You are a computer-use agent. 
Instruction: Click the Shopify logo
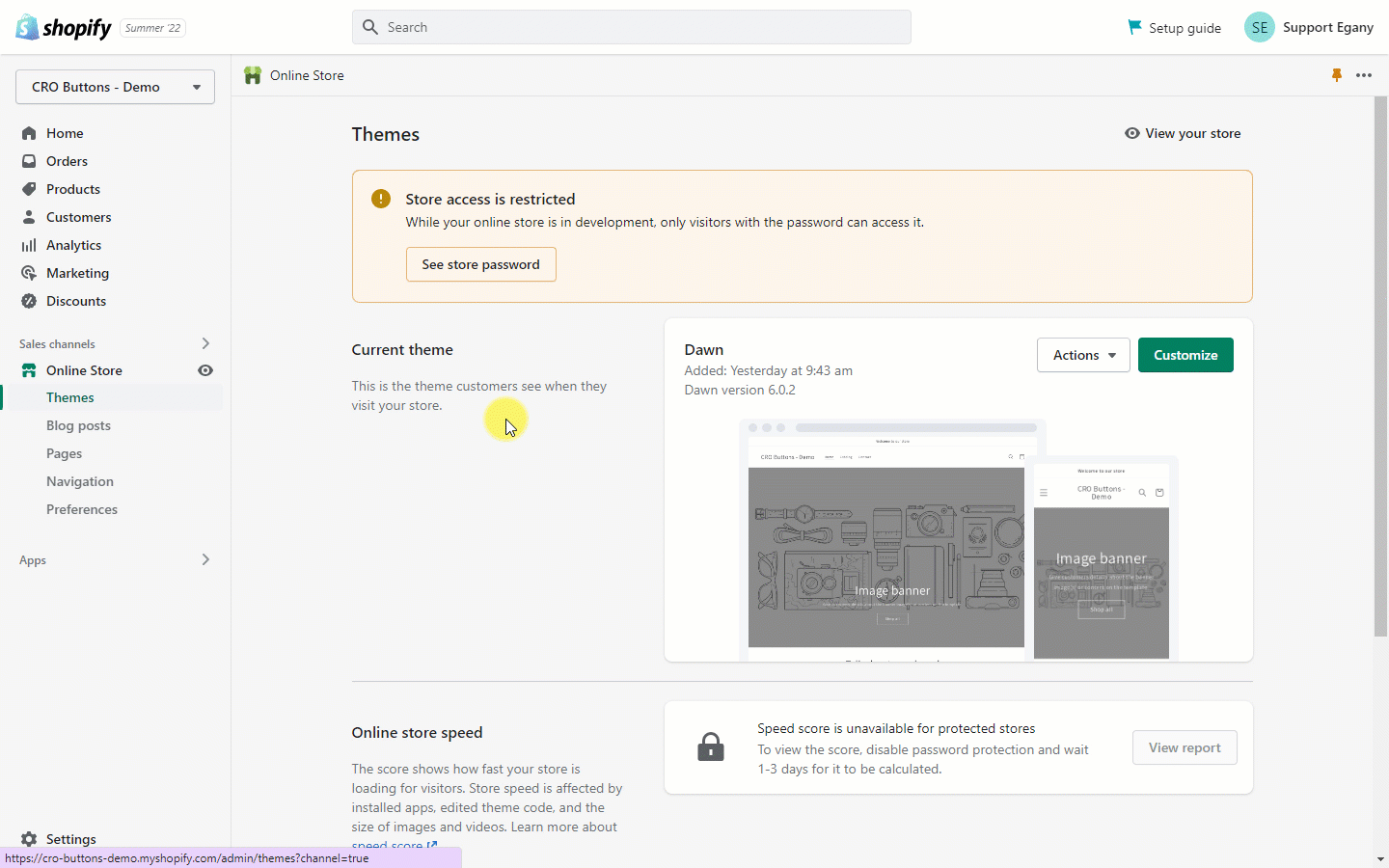[x=64, y=27]
